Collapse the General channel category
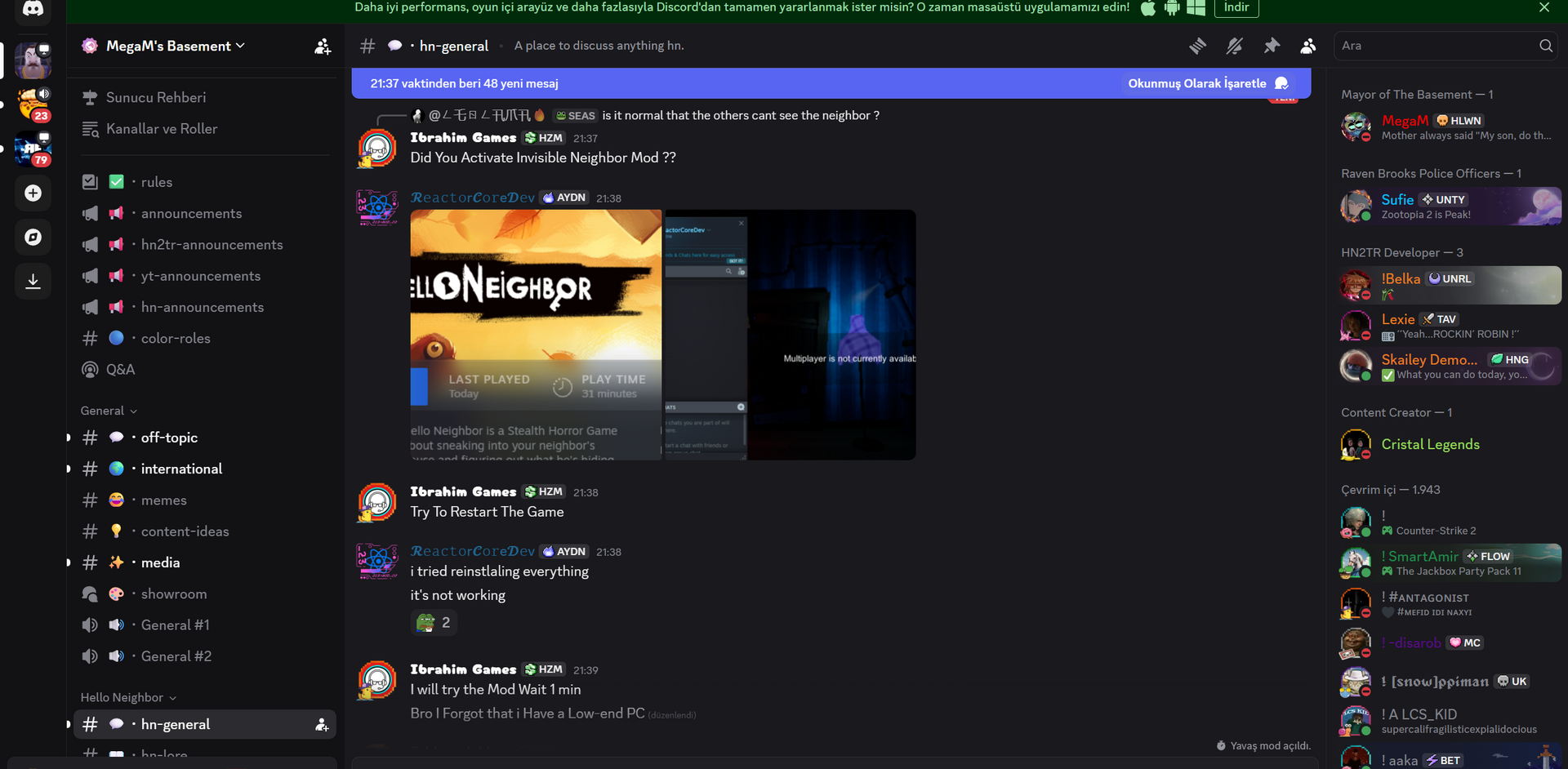The width and height of the screenshot is (1568, 769). coord(109,411)
